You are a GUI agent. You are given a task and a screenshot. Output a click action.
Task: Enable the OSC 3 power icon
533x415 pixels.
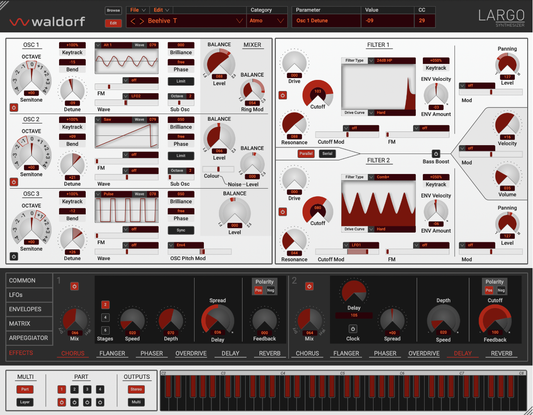pos(14,256)
